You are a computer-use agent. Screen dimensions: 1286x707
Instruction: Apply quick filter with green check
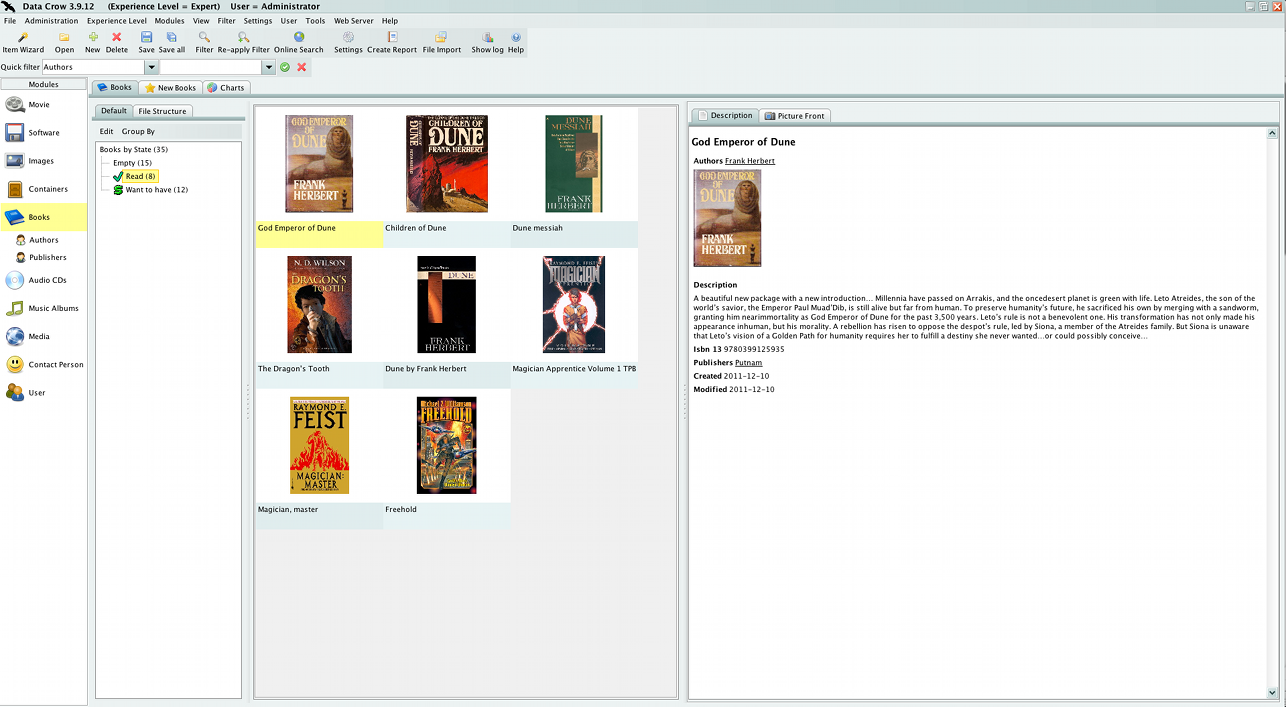coord(285,67)
